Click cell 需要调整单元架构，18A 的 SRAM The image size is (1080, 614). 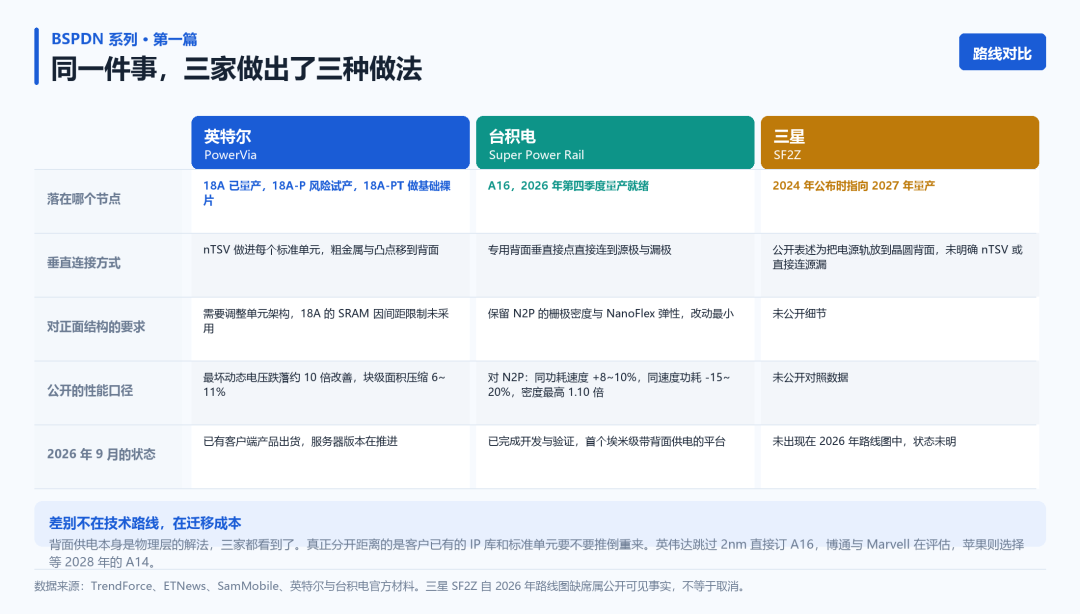331,329
